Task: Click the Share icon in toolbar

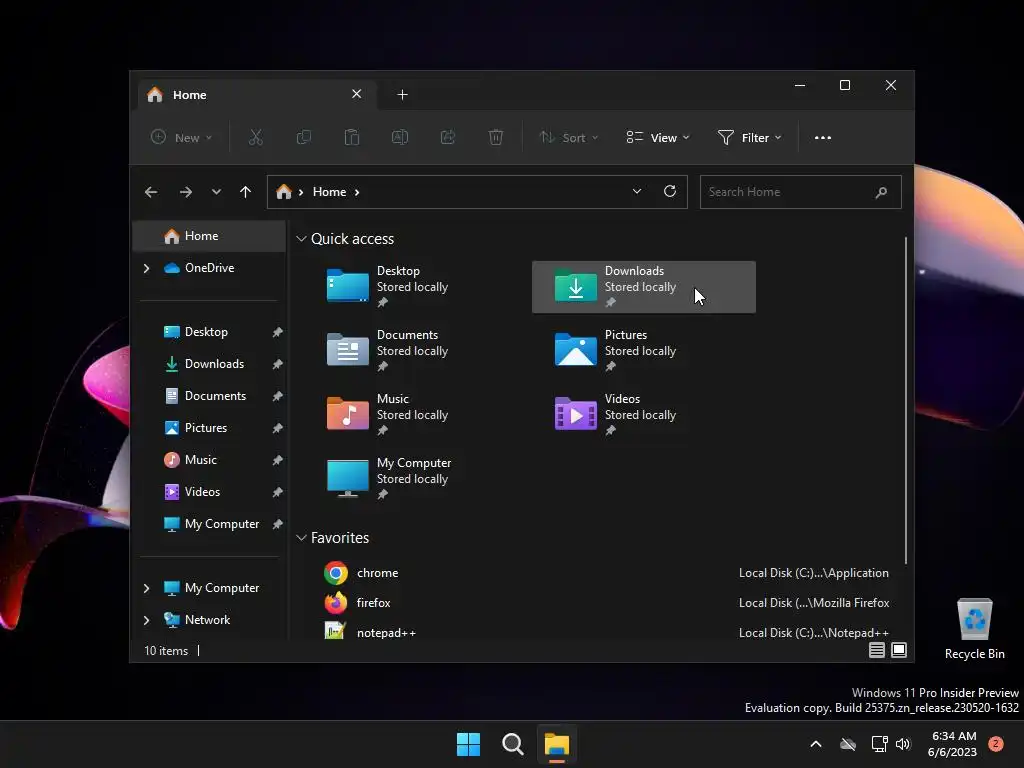Action: [x=448, y=137]
